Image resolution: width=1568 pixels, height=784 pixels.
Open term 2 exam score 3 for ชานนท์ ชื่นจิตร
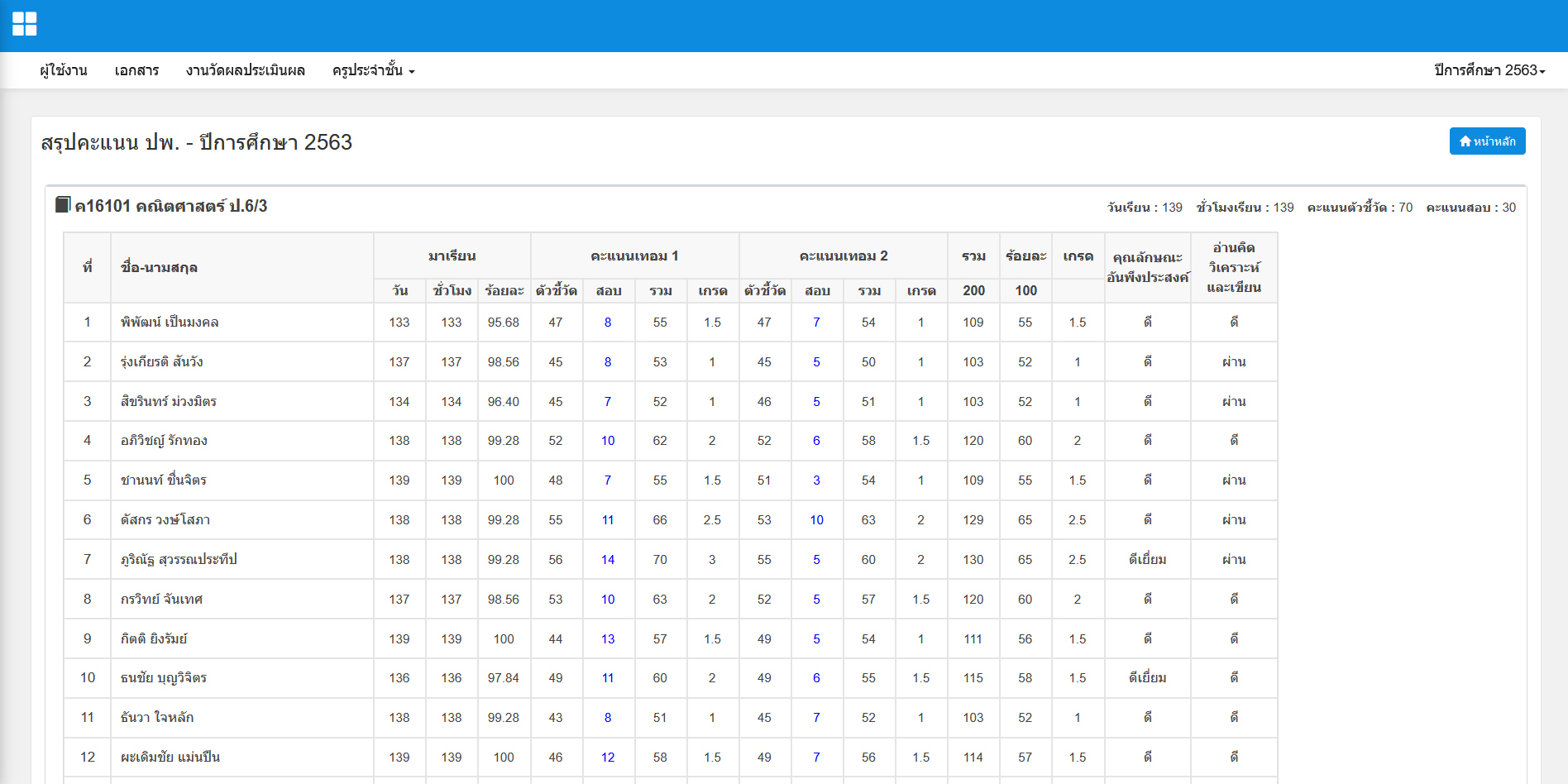(816, 480)
